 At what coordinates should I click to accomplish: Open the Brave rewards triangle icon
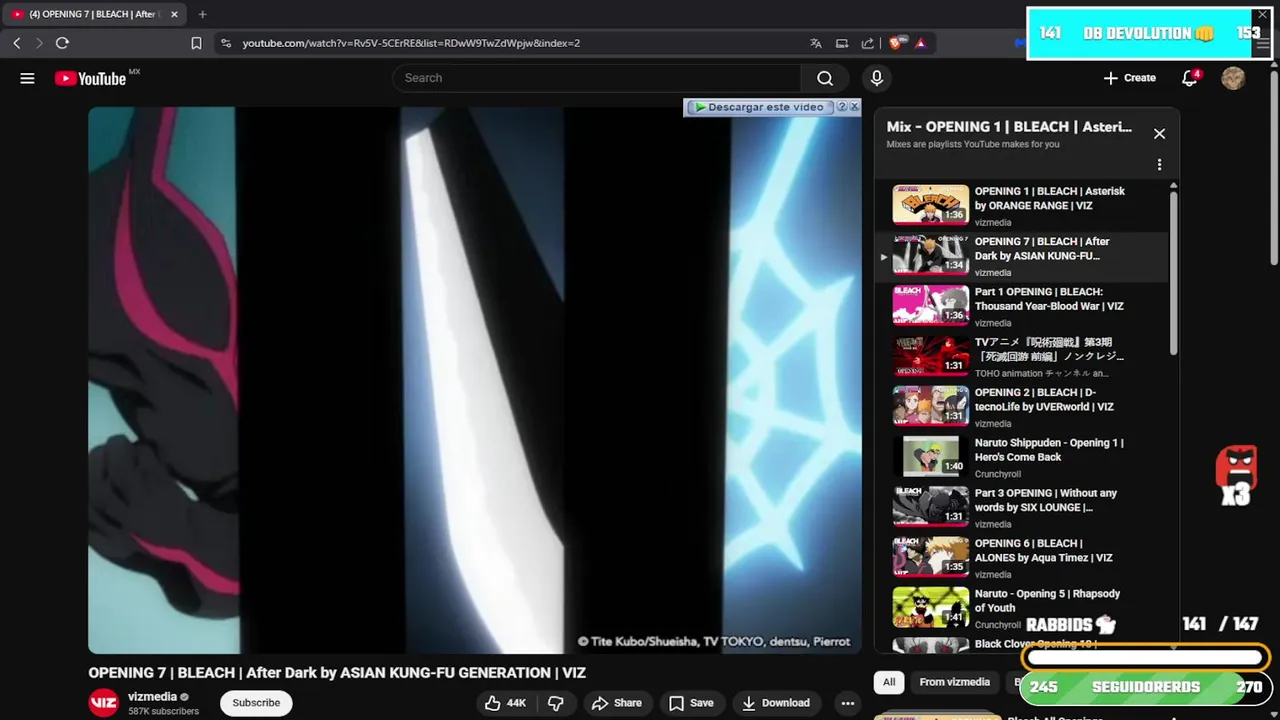click(x=920, y=43)
